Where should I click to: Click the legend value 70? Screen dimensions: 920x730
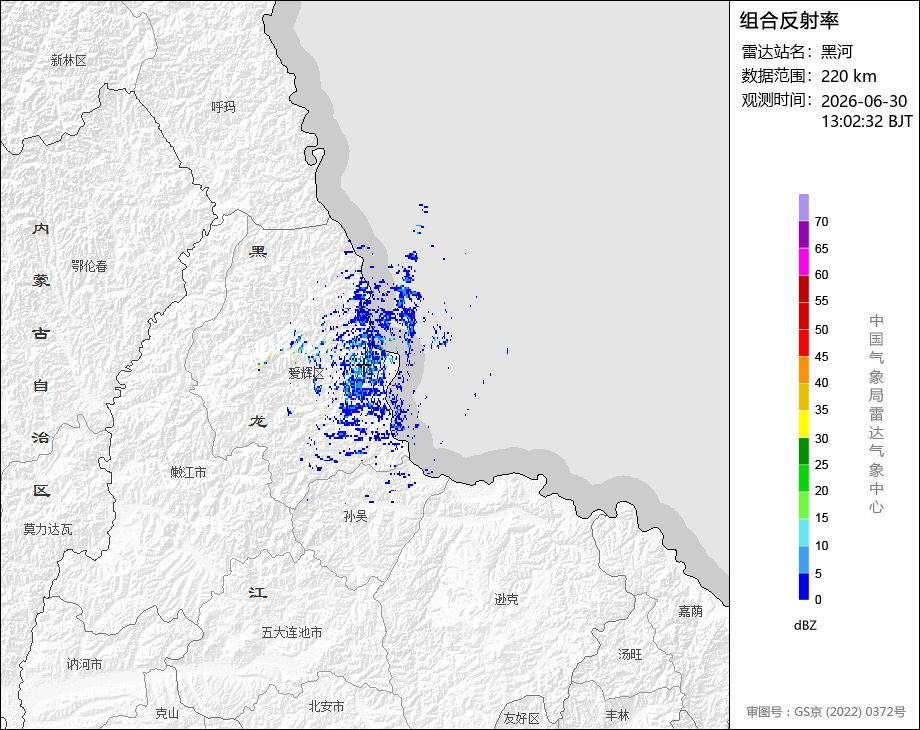tap(821, 222)
